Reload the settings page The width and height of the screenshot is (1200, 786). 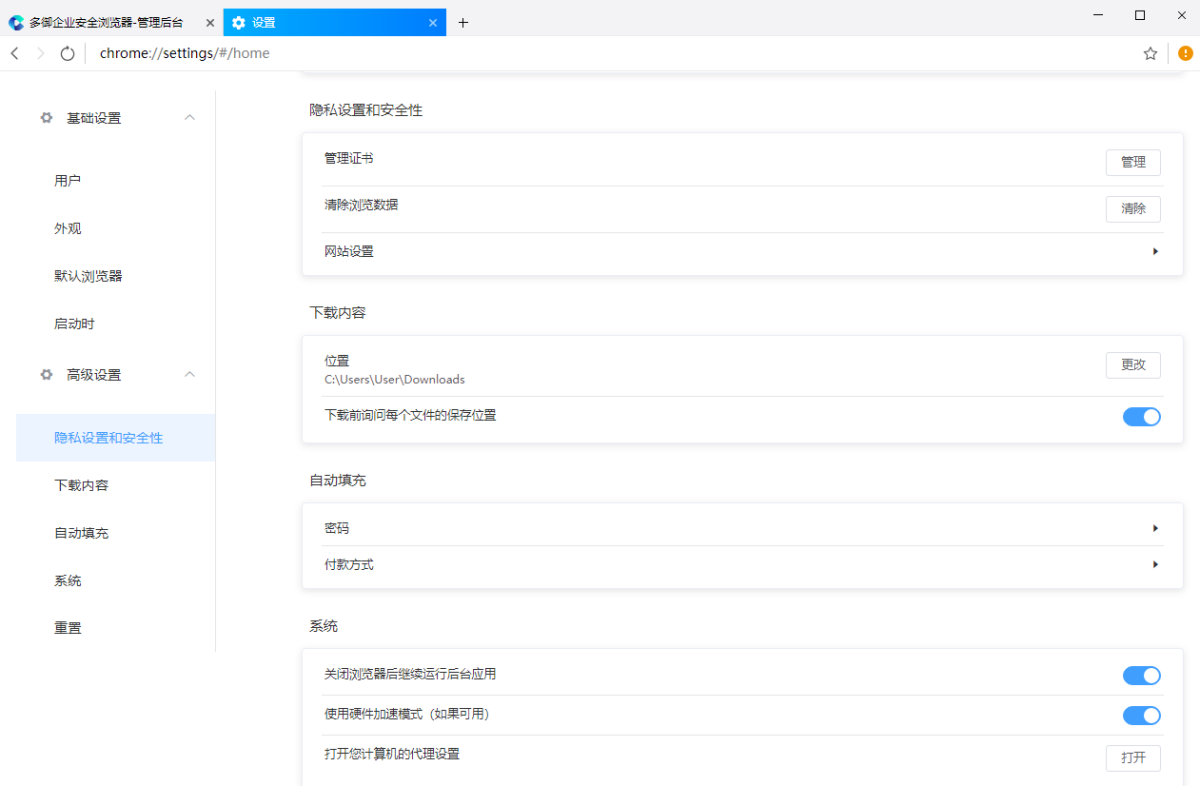point(66,53)
